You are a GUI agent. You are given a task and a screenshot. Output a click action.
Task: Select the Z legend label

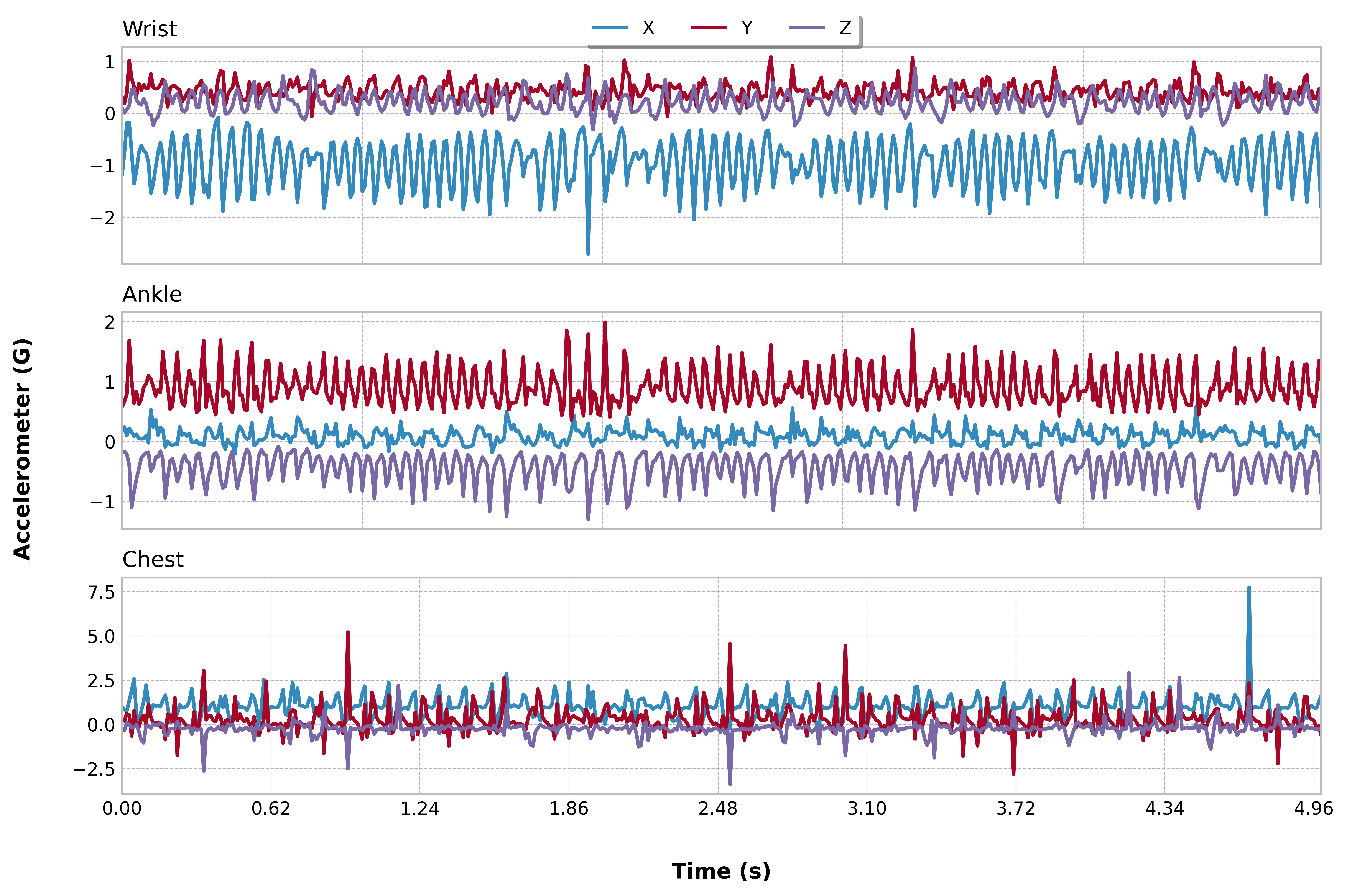pyautogui.click(x=845, y=27)
